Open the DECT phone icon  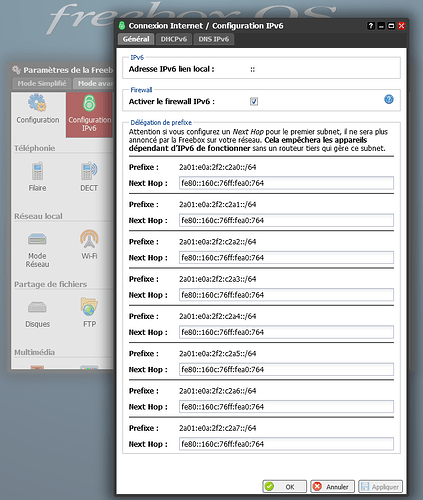[x=89, y=171]
